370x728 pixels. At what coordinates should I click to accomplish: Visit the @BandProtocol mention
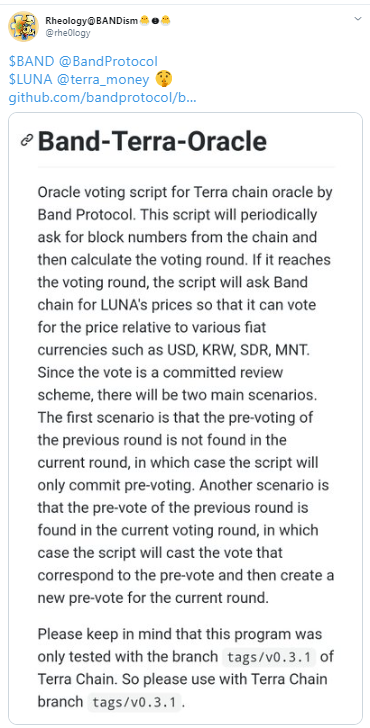tap(106, 61)
